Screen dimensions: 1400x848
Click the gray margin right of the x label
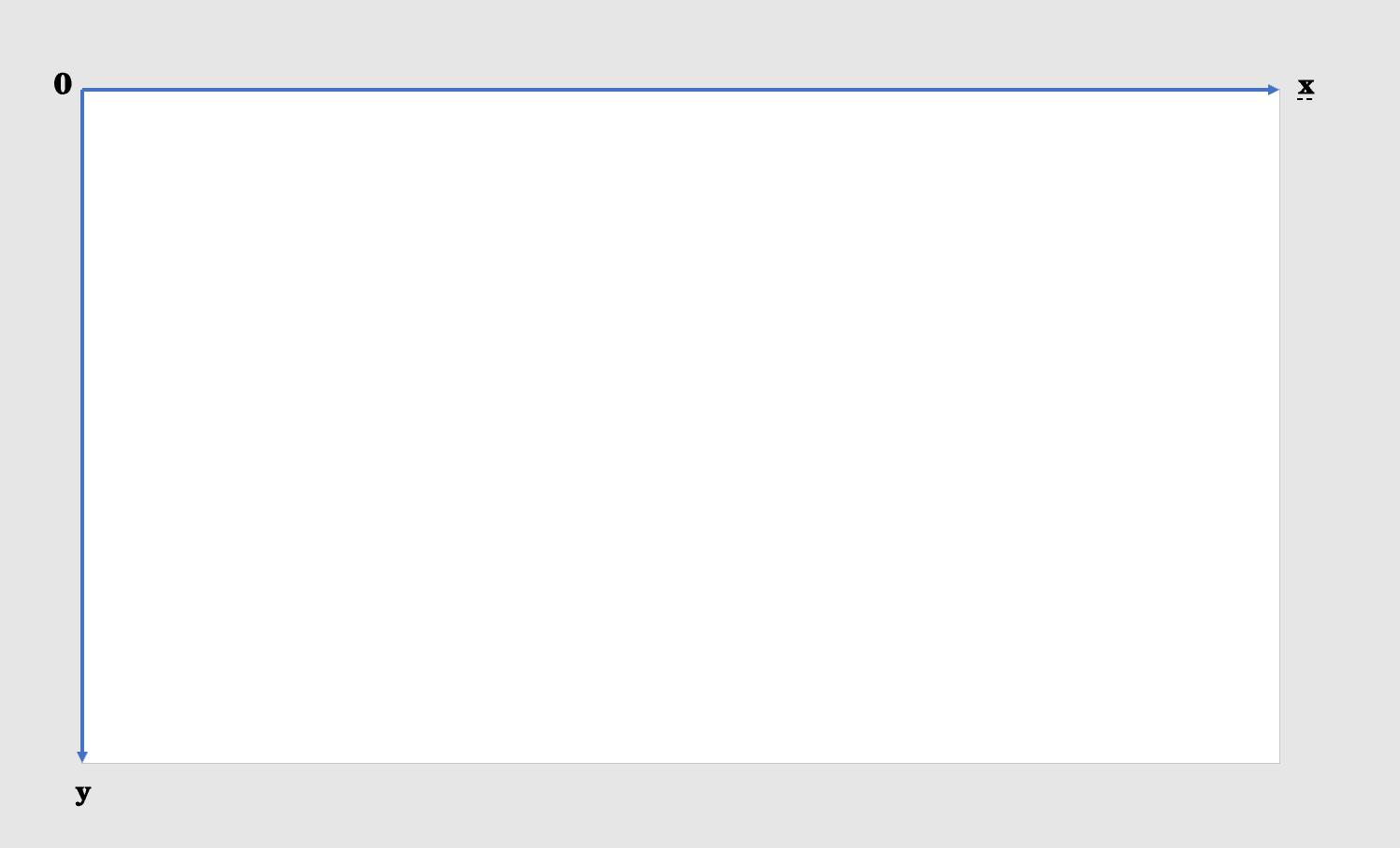[1356, 86]
